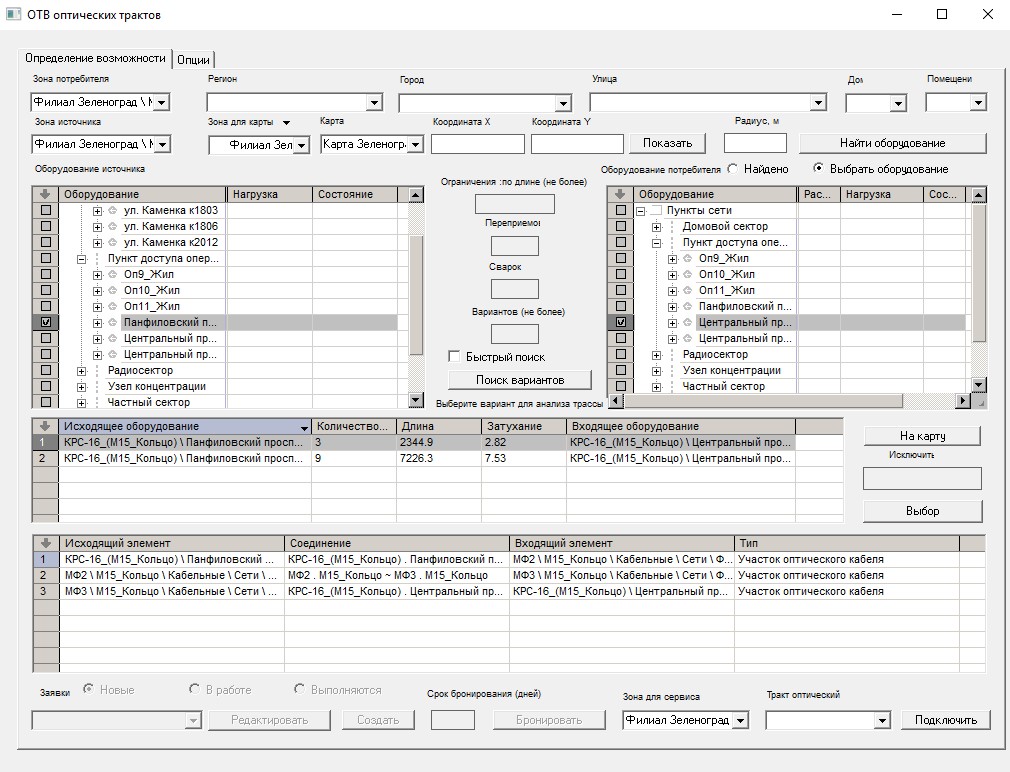Image resolution: width=1010 pixels, height=772 pixels.
Task: Open the Карта dropdown
Action: click(415, 144)
